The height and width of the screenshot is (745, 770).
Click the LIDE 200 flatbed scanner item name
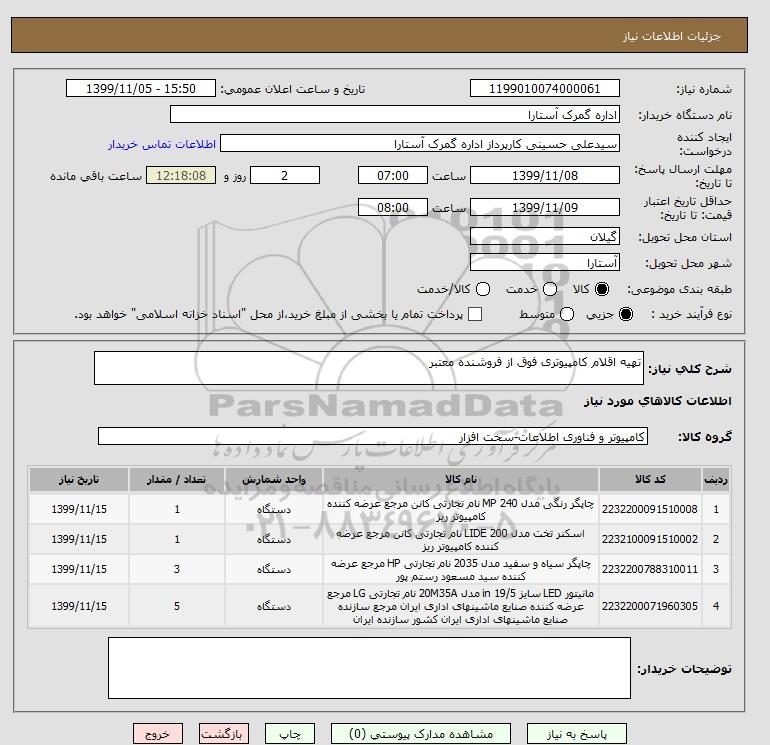point(461,540)
